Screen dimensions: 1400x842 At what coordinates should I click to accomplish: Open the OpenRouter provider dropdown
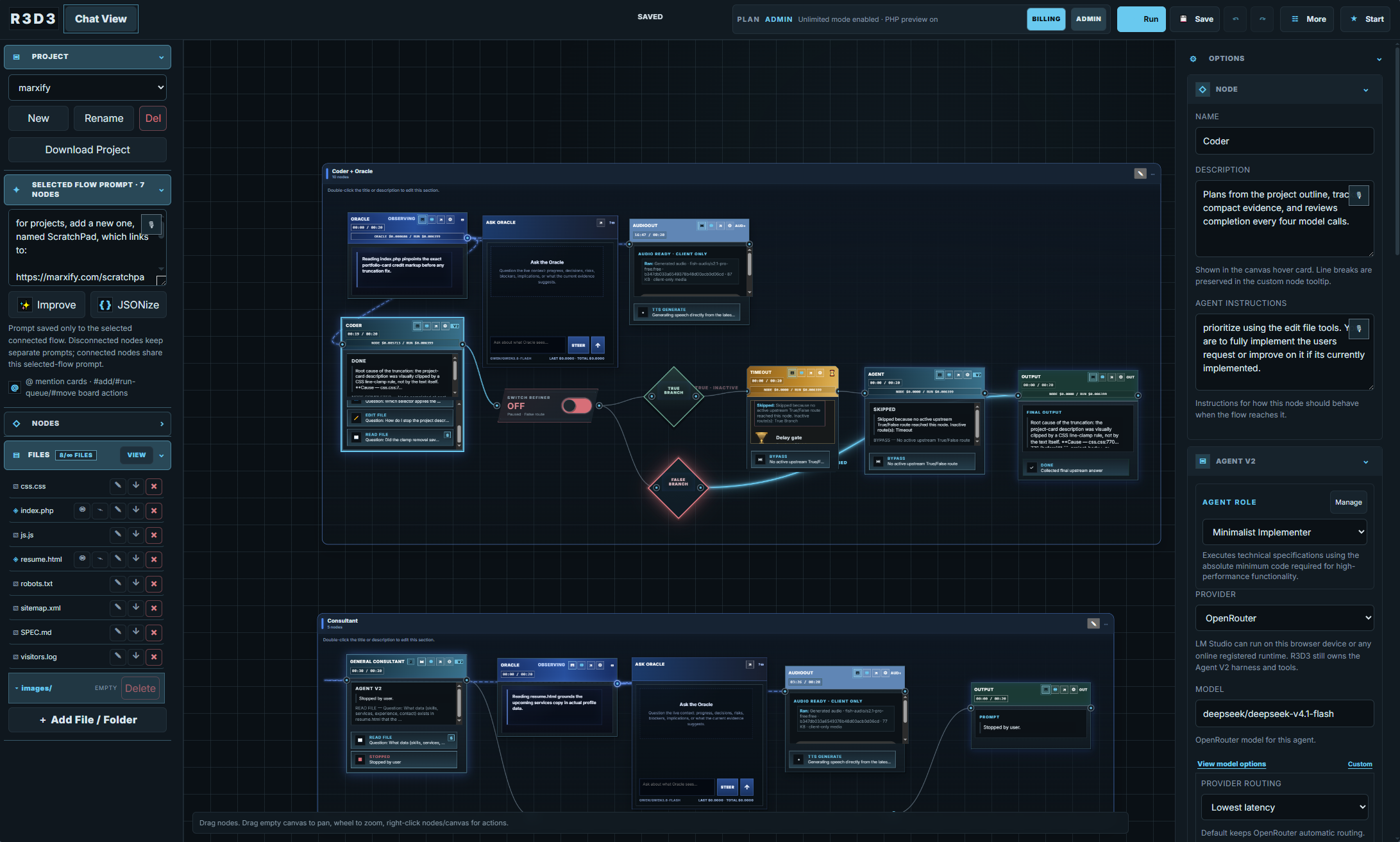pos(1284,618)
